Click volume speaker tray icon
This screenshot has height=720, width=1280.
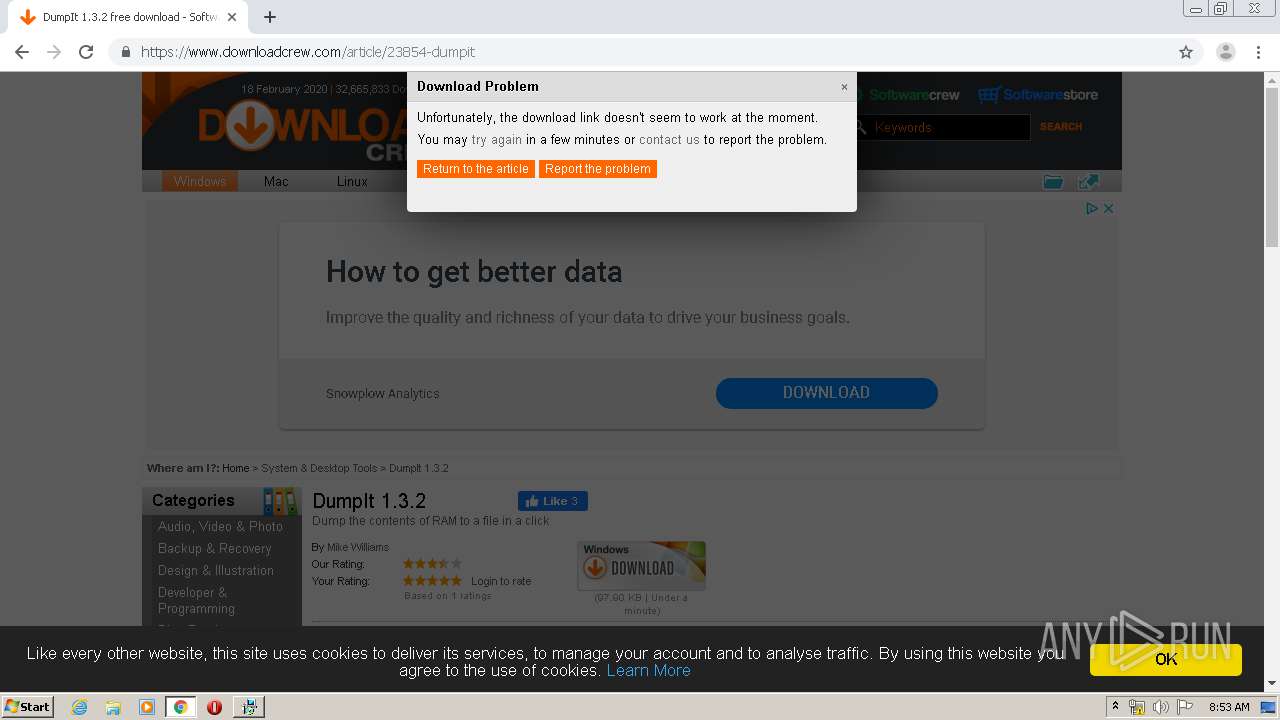click(x=1160, y=707)
